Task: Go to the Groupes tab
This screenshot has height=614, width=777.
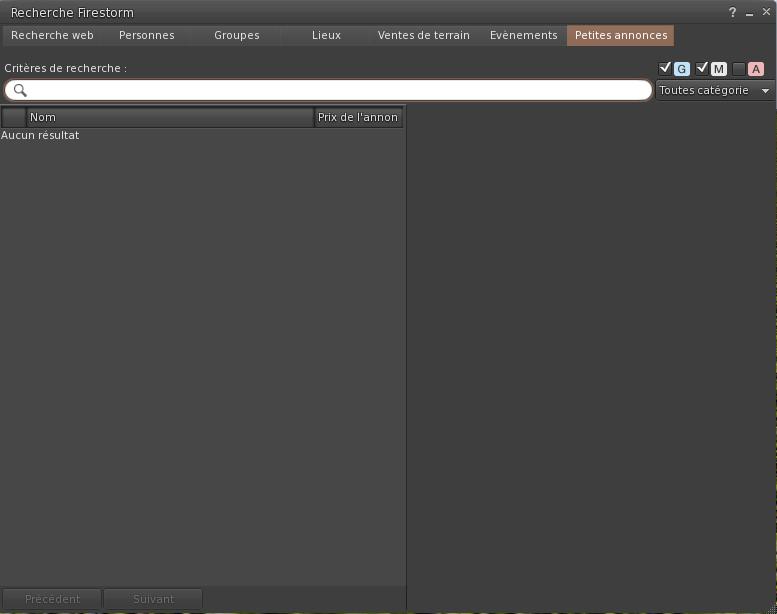Action: click(x=236, y=35)
